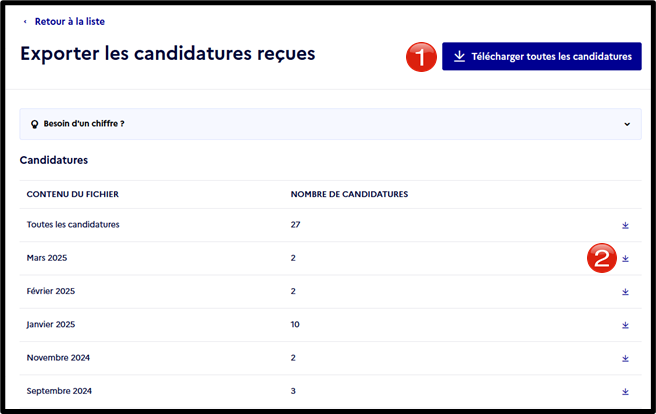The image size is (656, 414).
Task: Download the Mars 2025 candidatures file
Action: point(625,258)
